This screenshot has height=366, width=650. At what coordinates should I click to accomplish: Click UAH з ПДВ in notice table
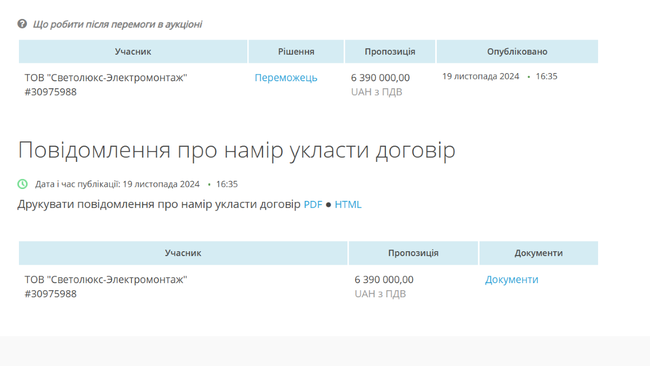(380, 294)
